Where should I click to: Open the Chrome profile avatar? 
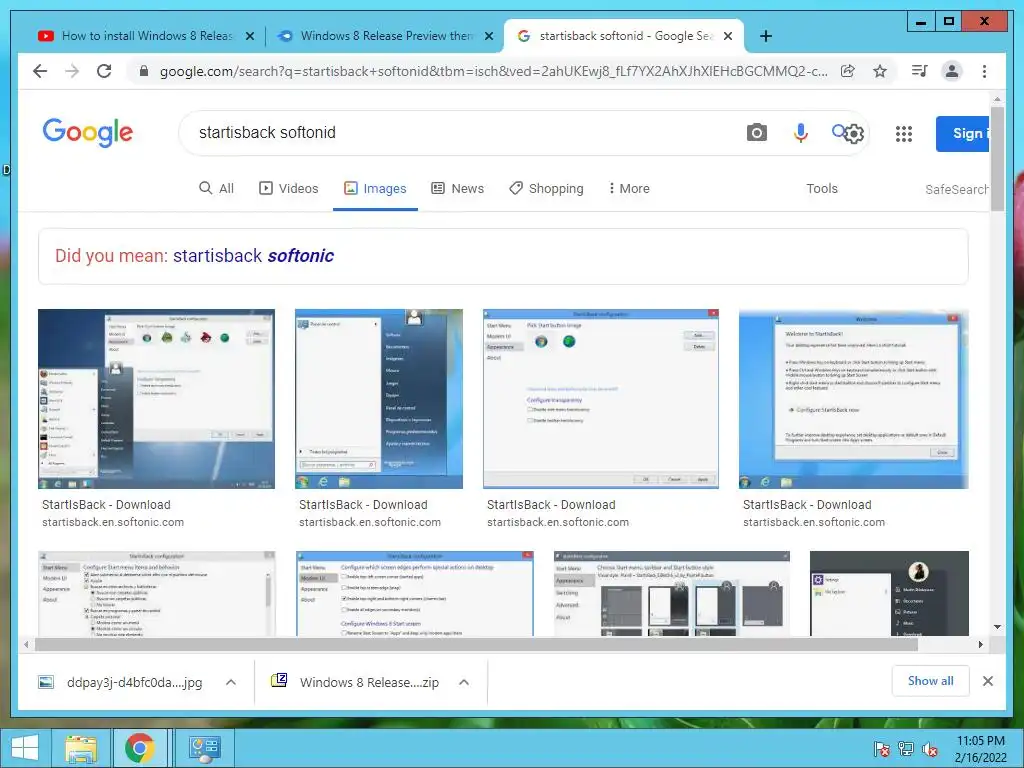click(952, 71)
